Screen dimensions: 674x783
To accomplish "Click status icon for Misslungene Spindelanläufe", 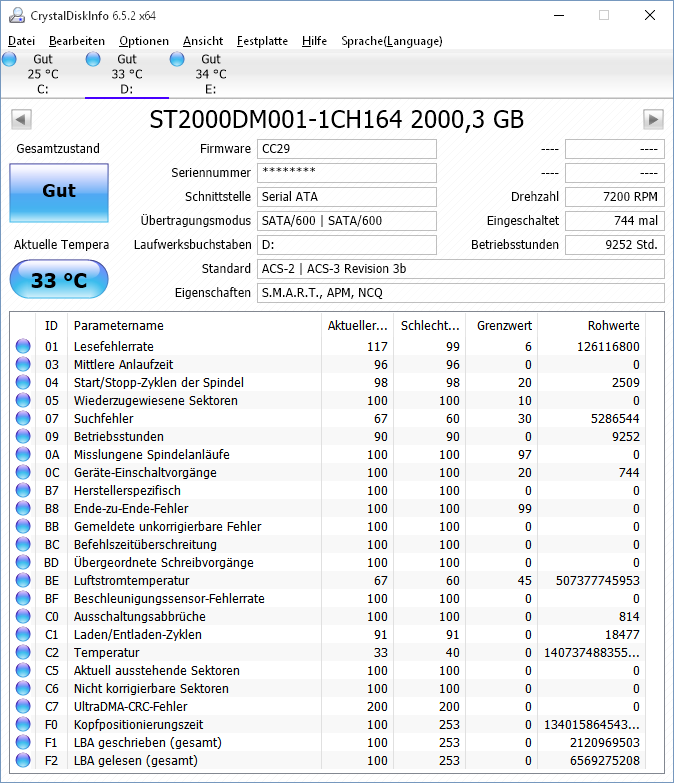I will pyautogui.click(x=23, y=454).
